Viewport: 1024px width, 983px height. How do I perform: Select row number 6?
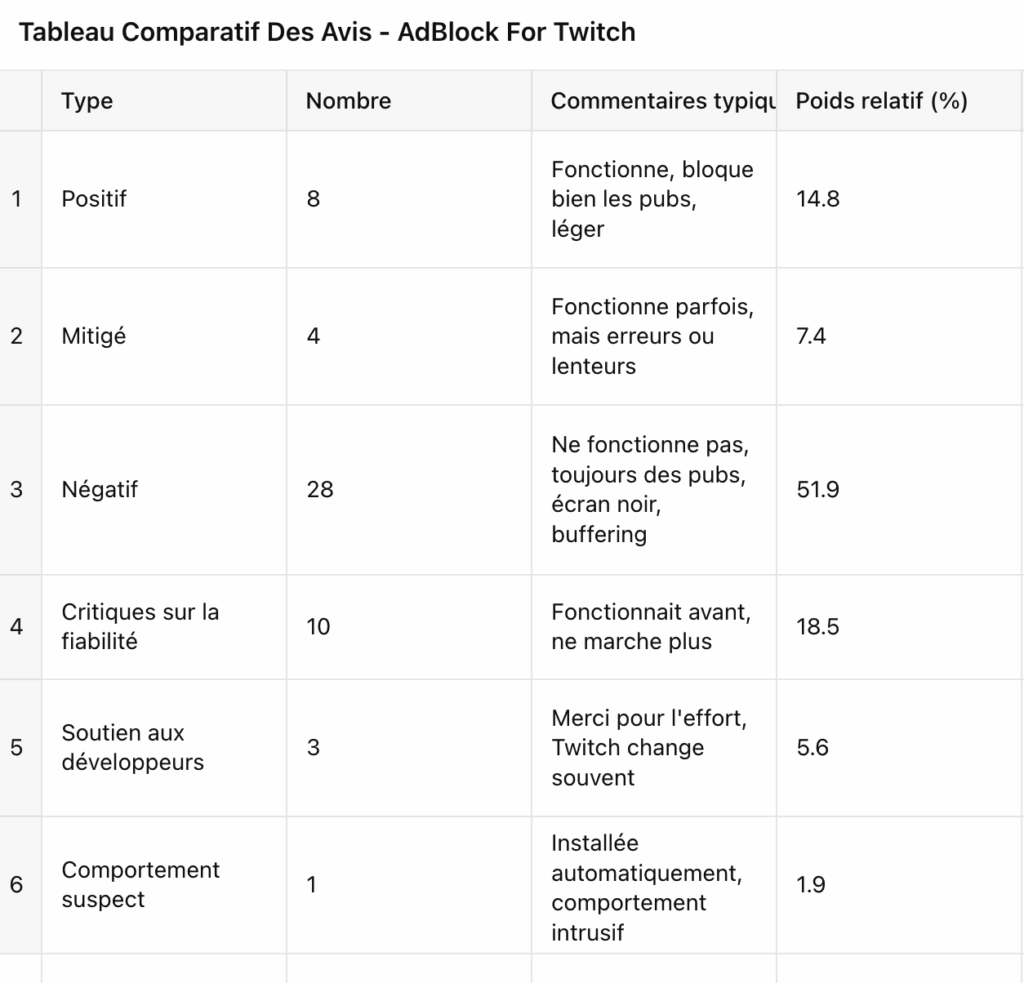click(x=20, y=885)
